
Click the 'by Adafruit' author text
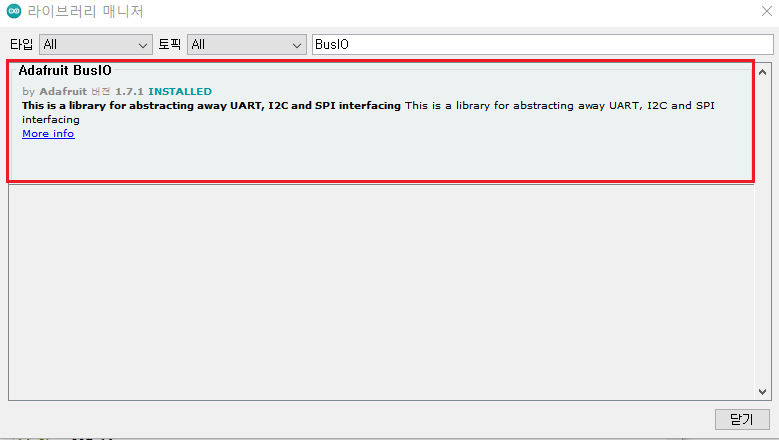[54, 91]
